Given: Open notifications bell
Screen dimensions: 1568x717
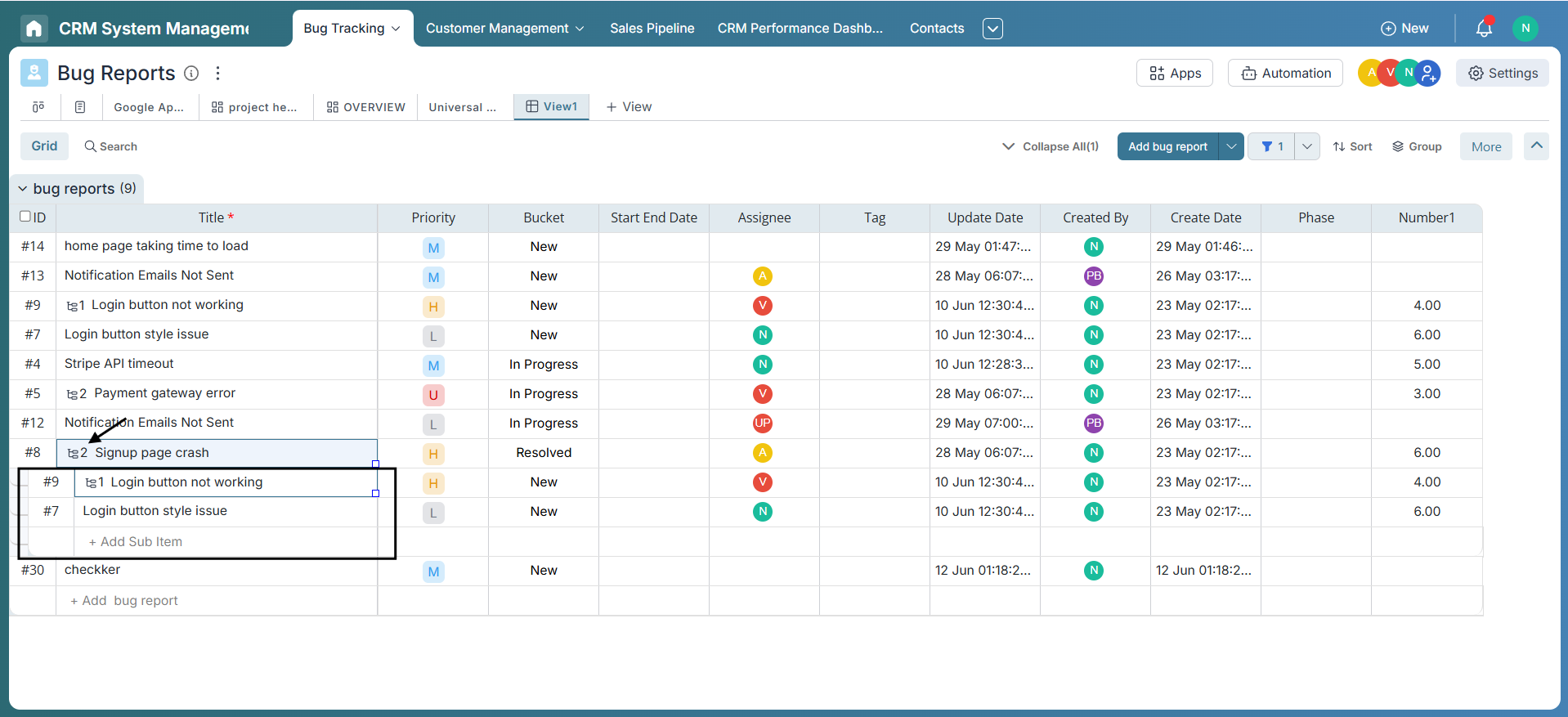Looking at the screenshot, I should [1484, 28].
